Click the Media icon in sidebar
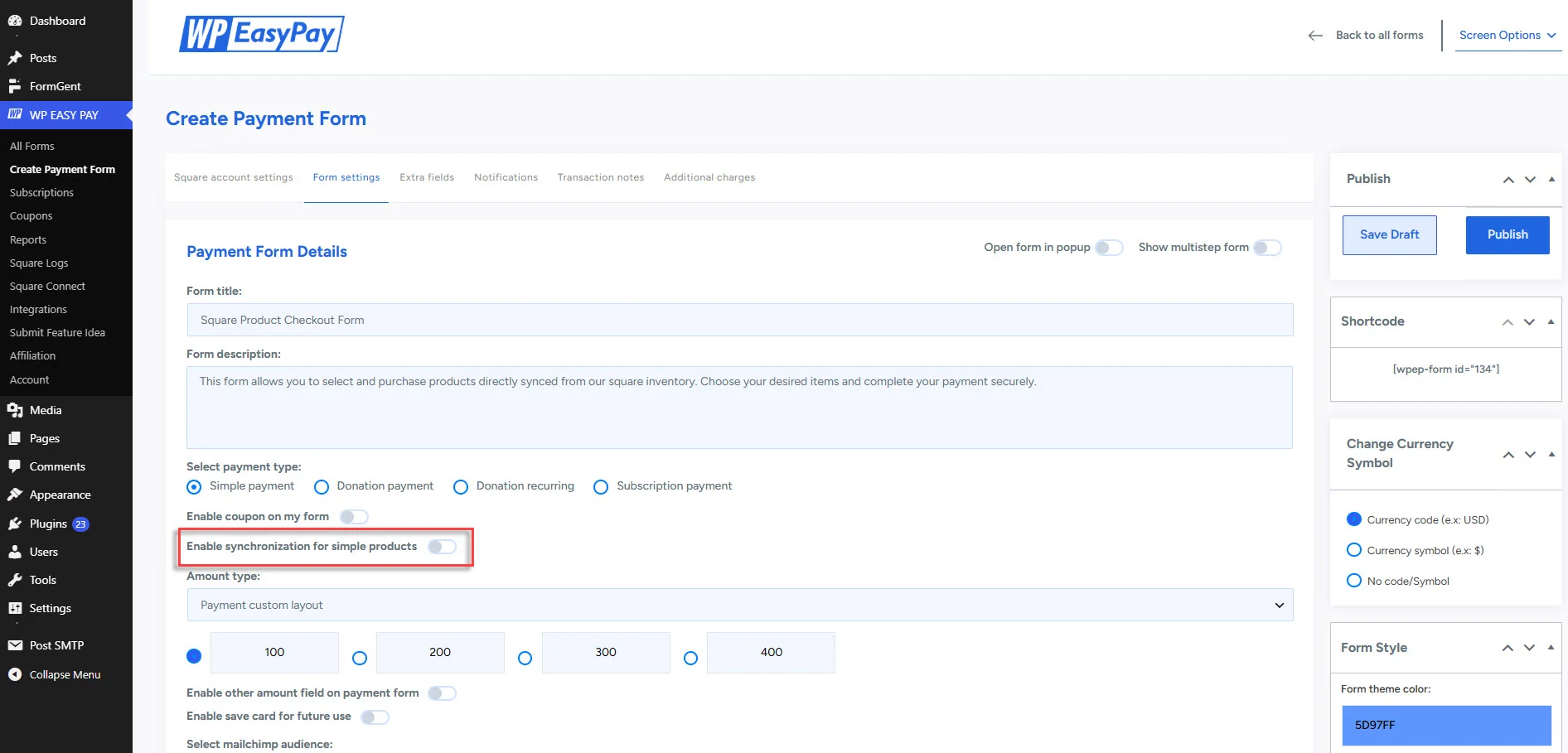 (15, 410)
